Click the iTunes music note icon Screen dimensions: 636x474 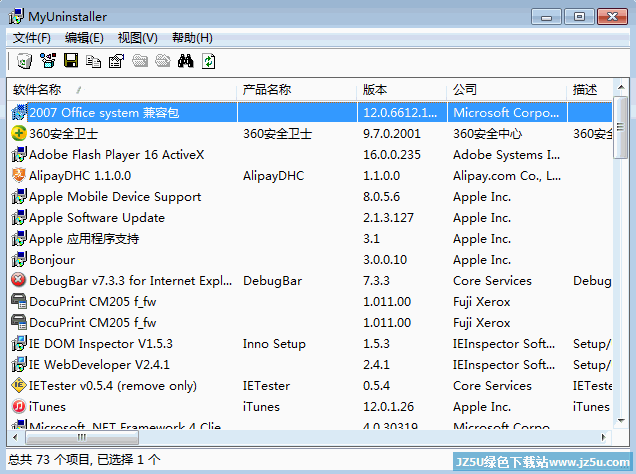point(19,407)
